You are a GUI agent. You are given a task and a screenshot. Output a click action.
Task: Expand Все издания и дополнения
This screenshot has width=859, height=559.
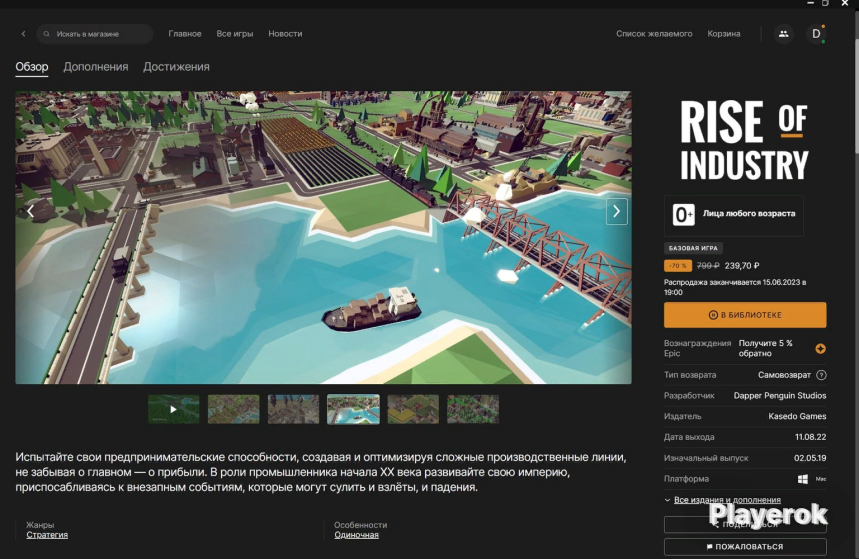[726, 500]
